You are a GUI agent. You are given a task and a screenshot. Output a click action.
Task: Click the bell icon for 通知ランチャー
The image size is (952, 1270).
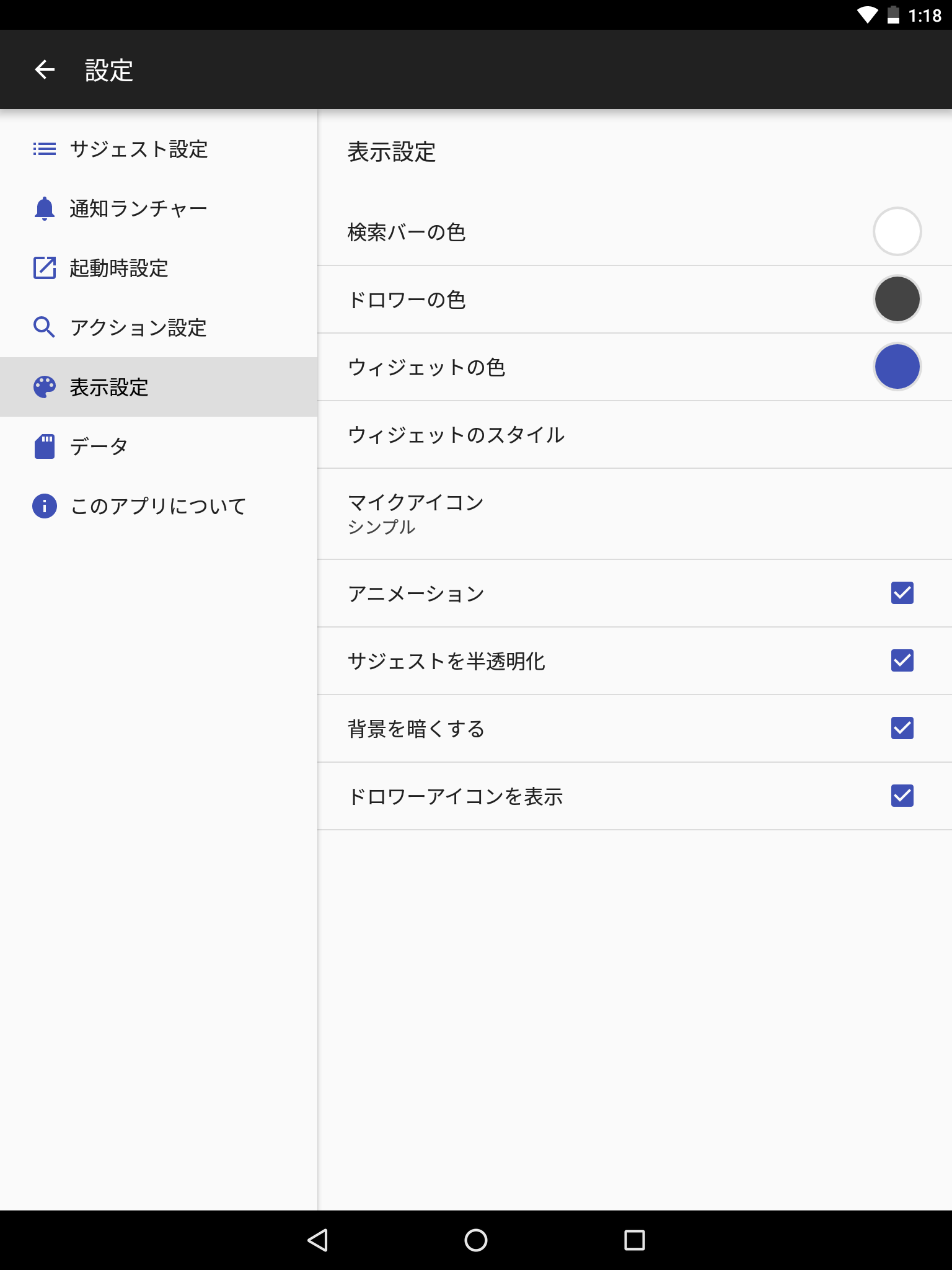click(45, 208)
